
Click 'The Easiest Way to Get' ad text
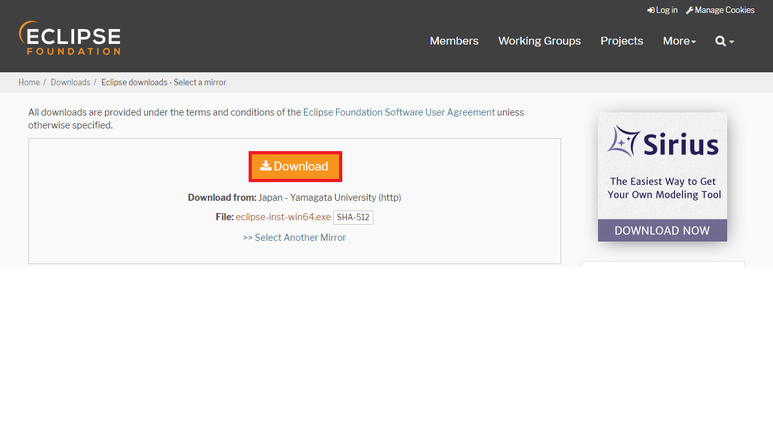coord(663,181)
